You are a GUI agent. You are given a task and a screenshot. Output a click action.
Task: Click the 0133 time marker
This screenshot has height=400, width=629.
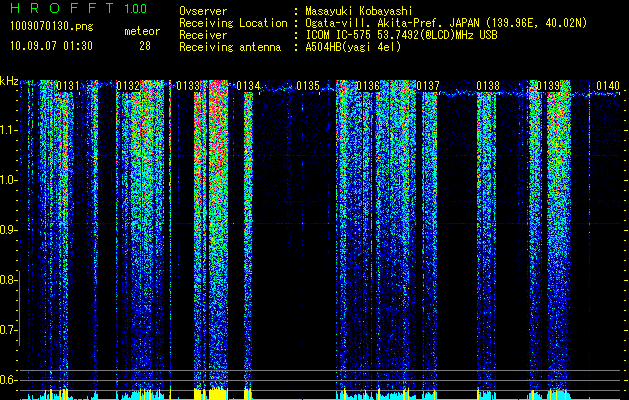(188, 86)
